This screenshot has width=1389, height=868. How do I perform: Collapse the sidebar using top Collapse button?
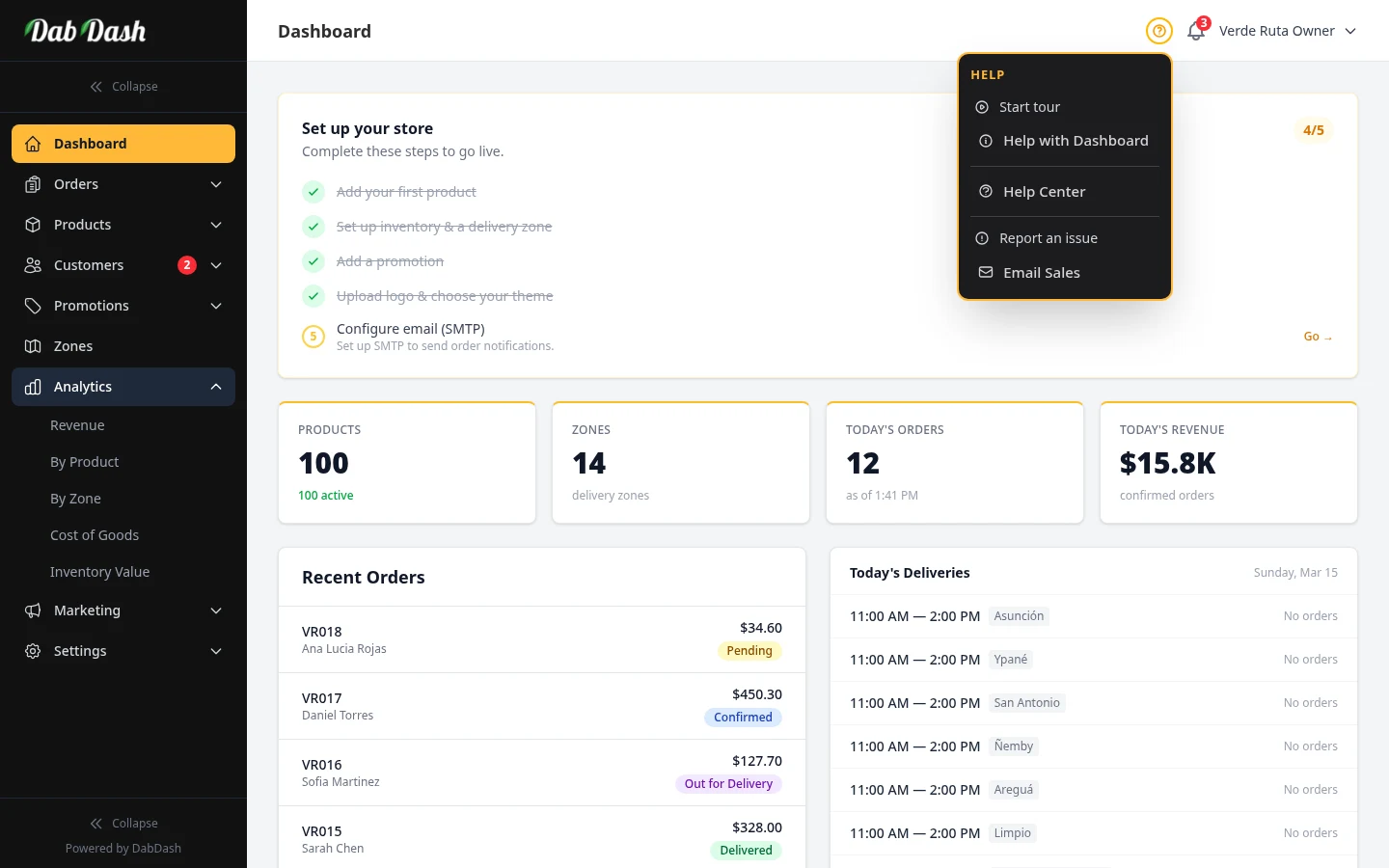(123, 87)
